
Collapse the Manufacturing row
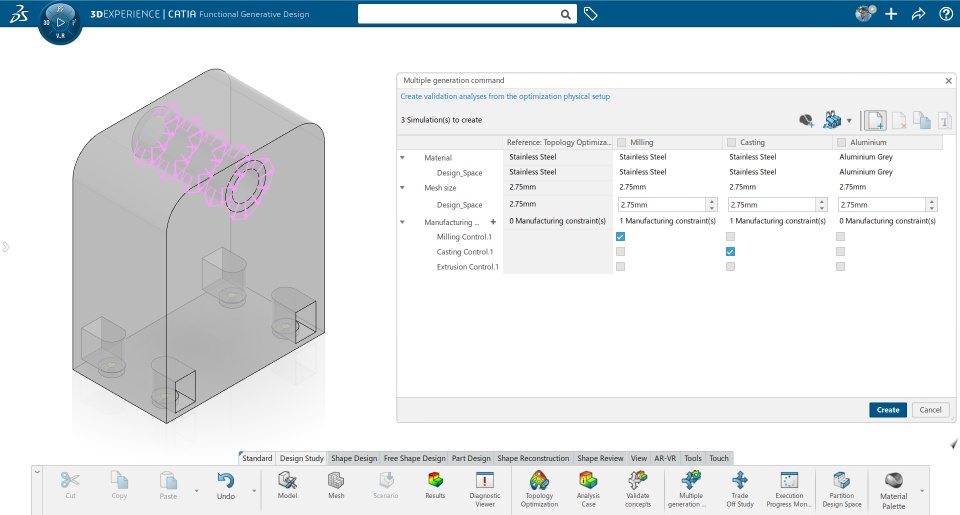pos(403,222)
